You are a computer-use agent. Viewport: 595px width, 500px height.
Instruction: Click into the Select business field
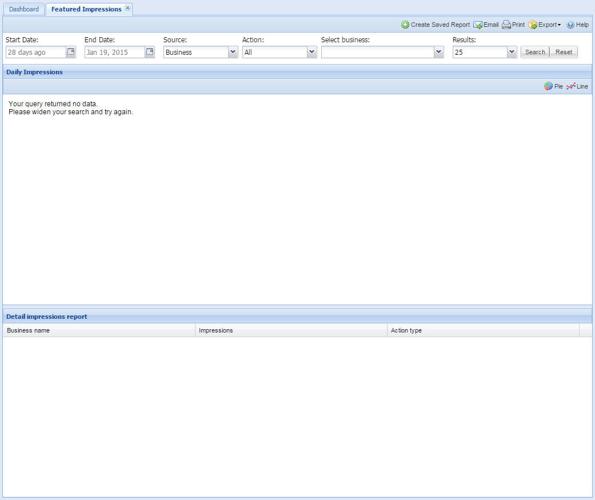[x=378, y=52]
